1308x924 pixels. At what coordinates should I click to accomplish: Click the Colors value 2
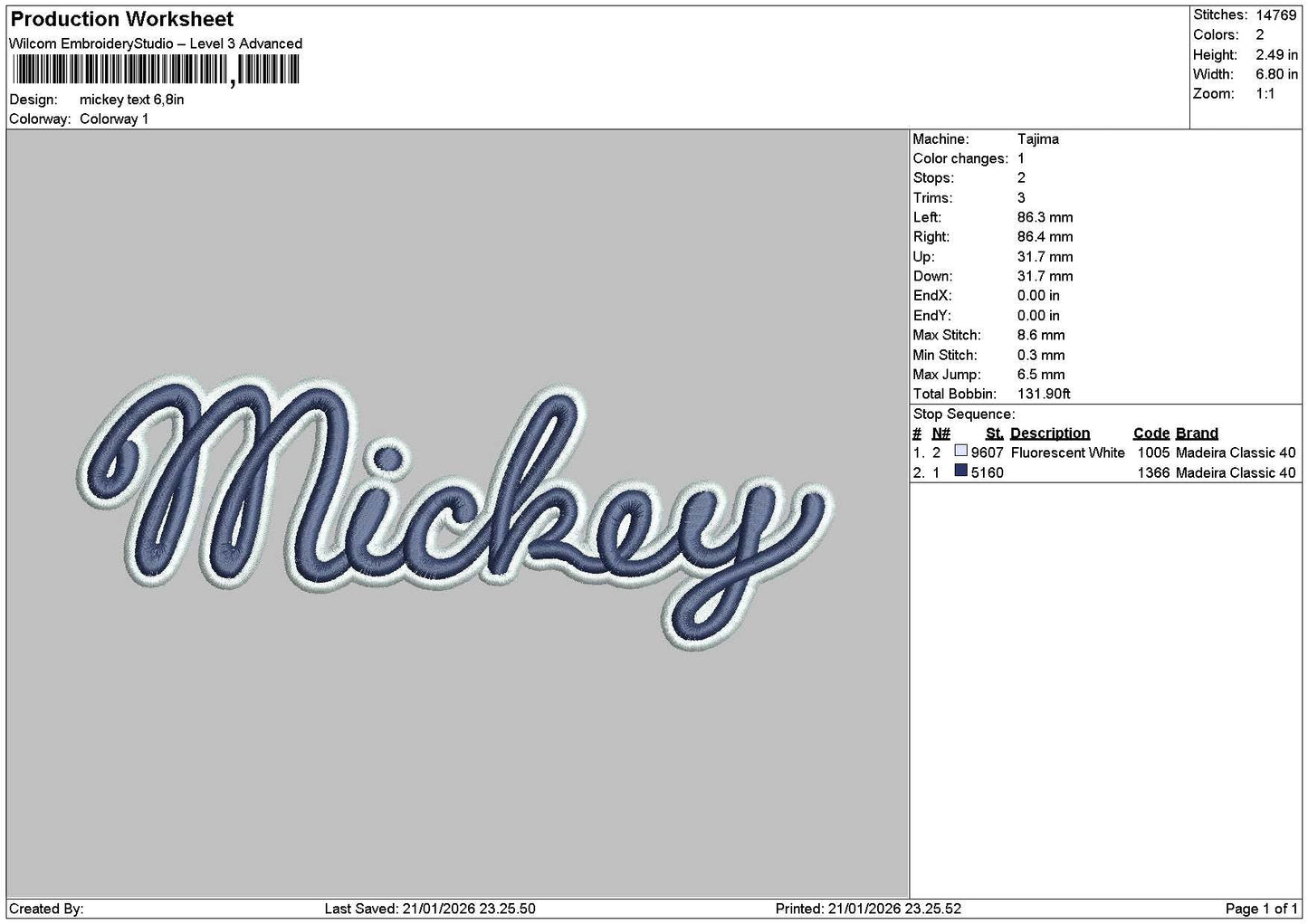tap(1260, 34)
